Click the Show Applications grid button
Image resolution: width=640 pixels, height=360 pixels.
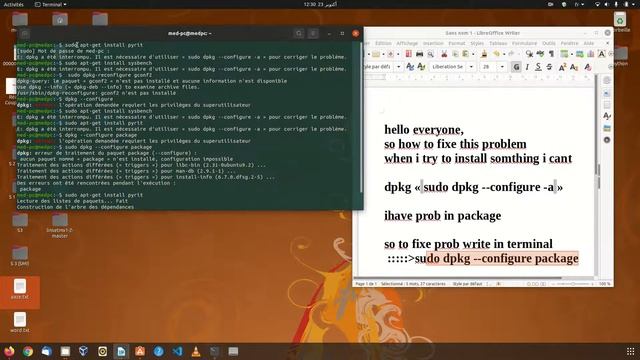630,351
